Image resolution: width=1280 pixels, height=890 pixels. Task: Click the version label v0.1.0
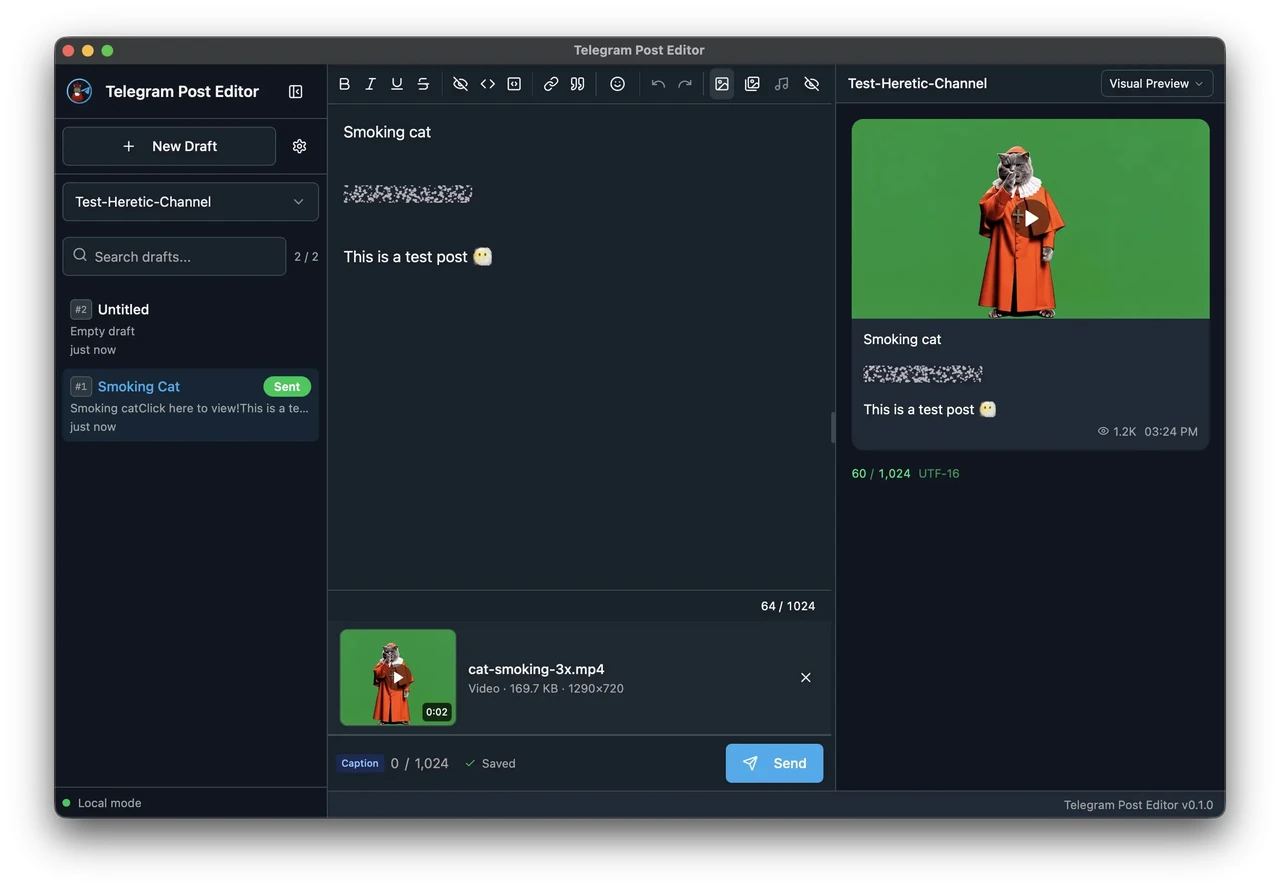tap(1138, 805)
